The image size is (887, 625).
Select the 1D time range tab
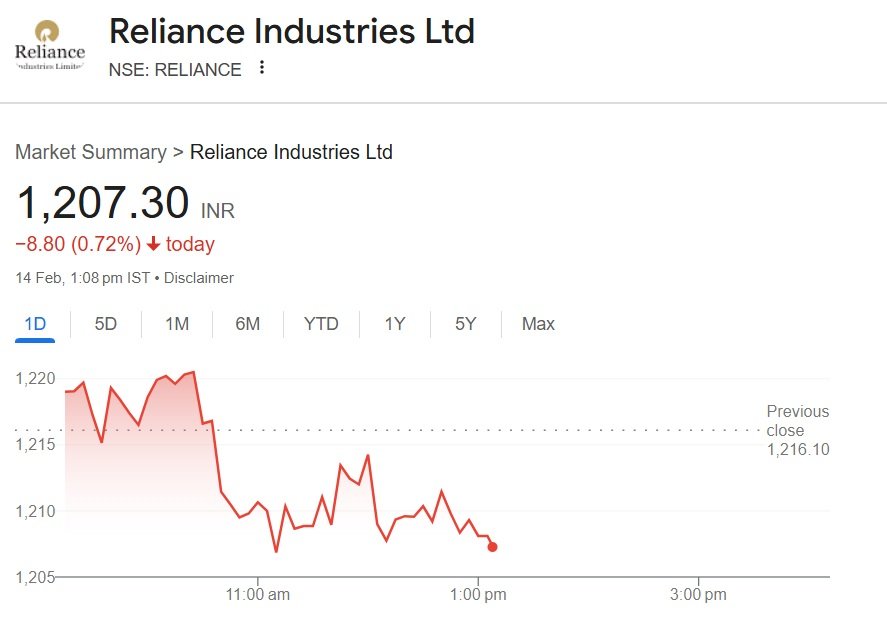pos(35,324)
